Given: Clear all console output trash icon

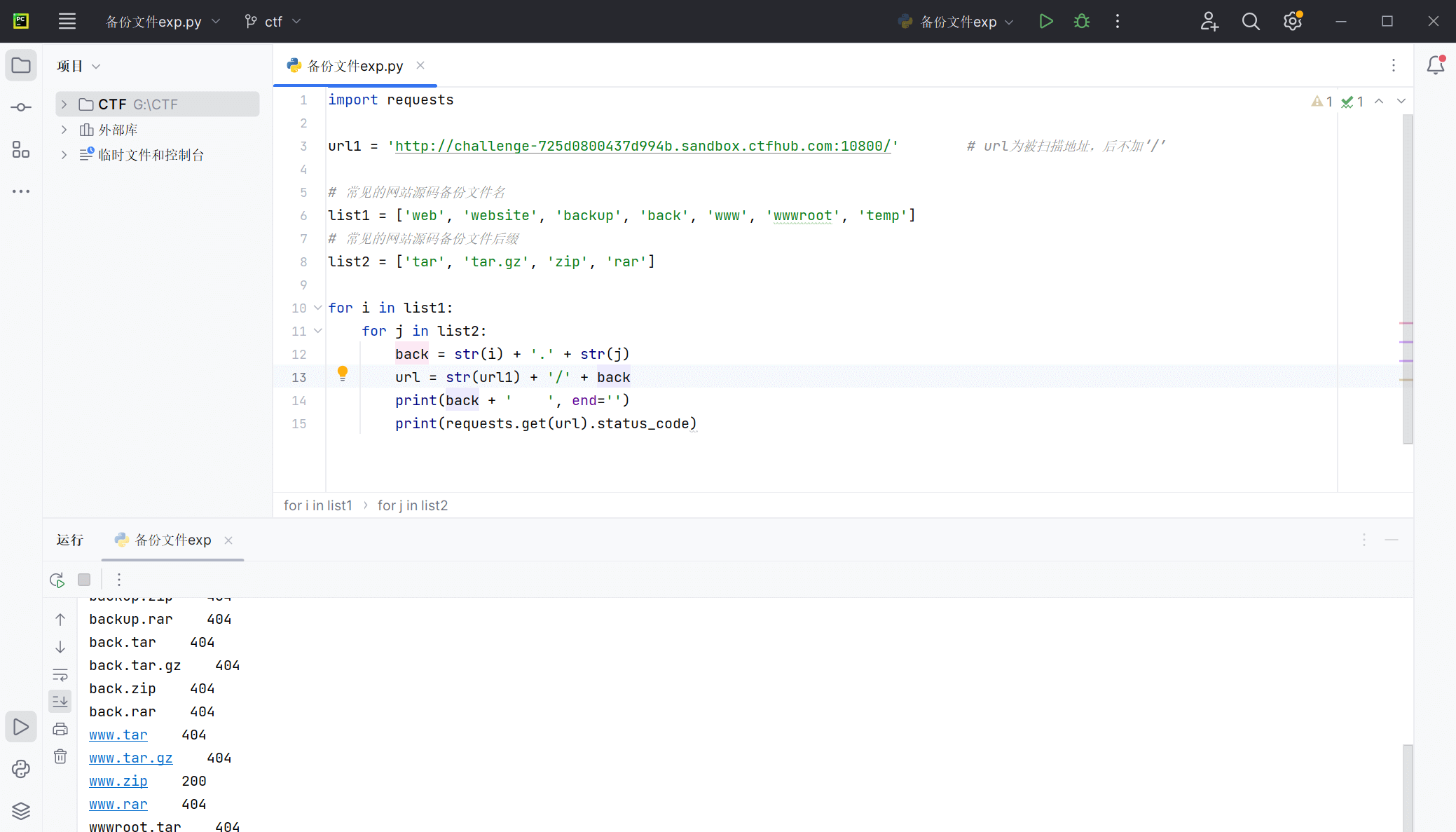Looking at the screenshot, I should (x=60, y=756).
